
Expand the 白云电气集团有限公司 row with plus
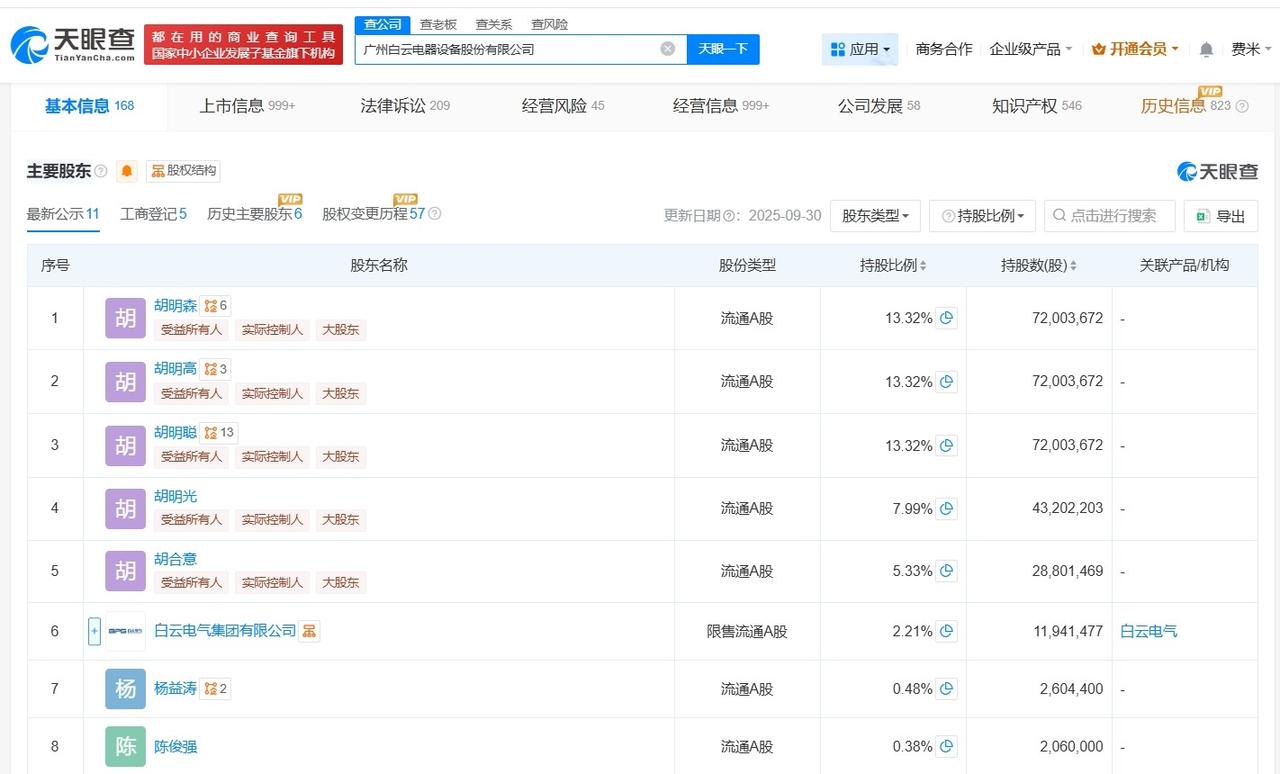94,631
